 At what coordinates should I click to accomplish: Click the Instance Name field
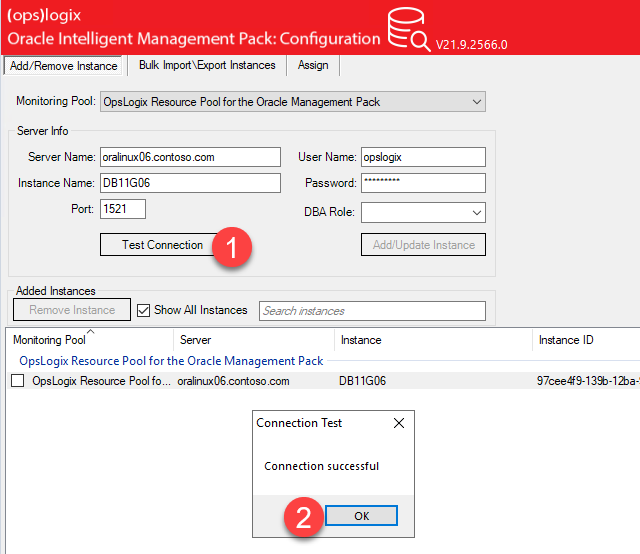[x=190, y=183]
